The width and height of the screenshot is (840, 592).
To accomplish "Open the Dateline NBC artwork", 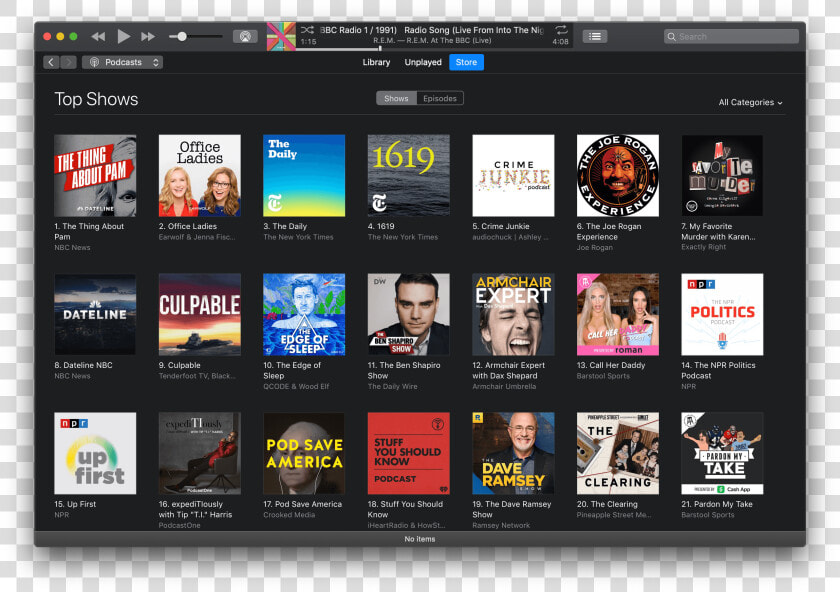I will coord(95,314).
